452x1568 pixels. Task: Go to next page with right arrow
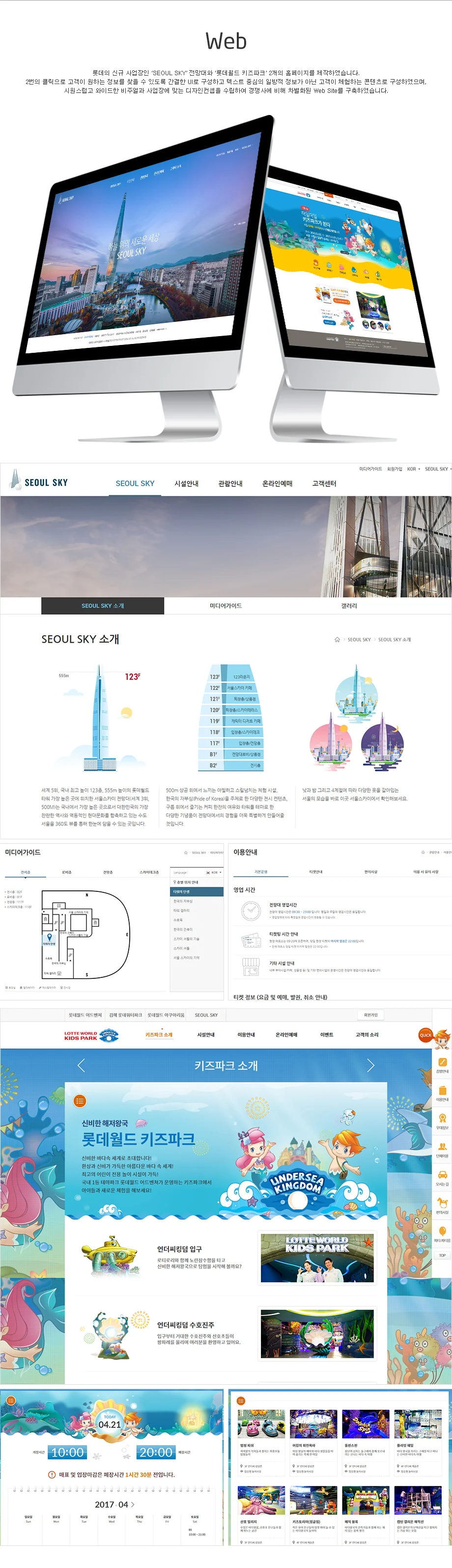[370, 1065]
